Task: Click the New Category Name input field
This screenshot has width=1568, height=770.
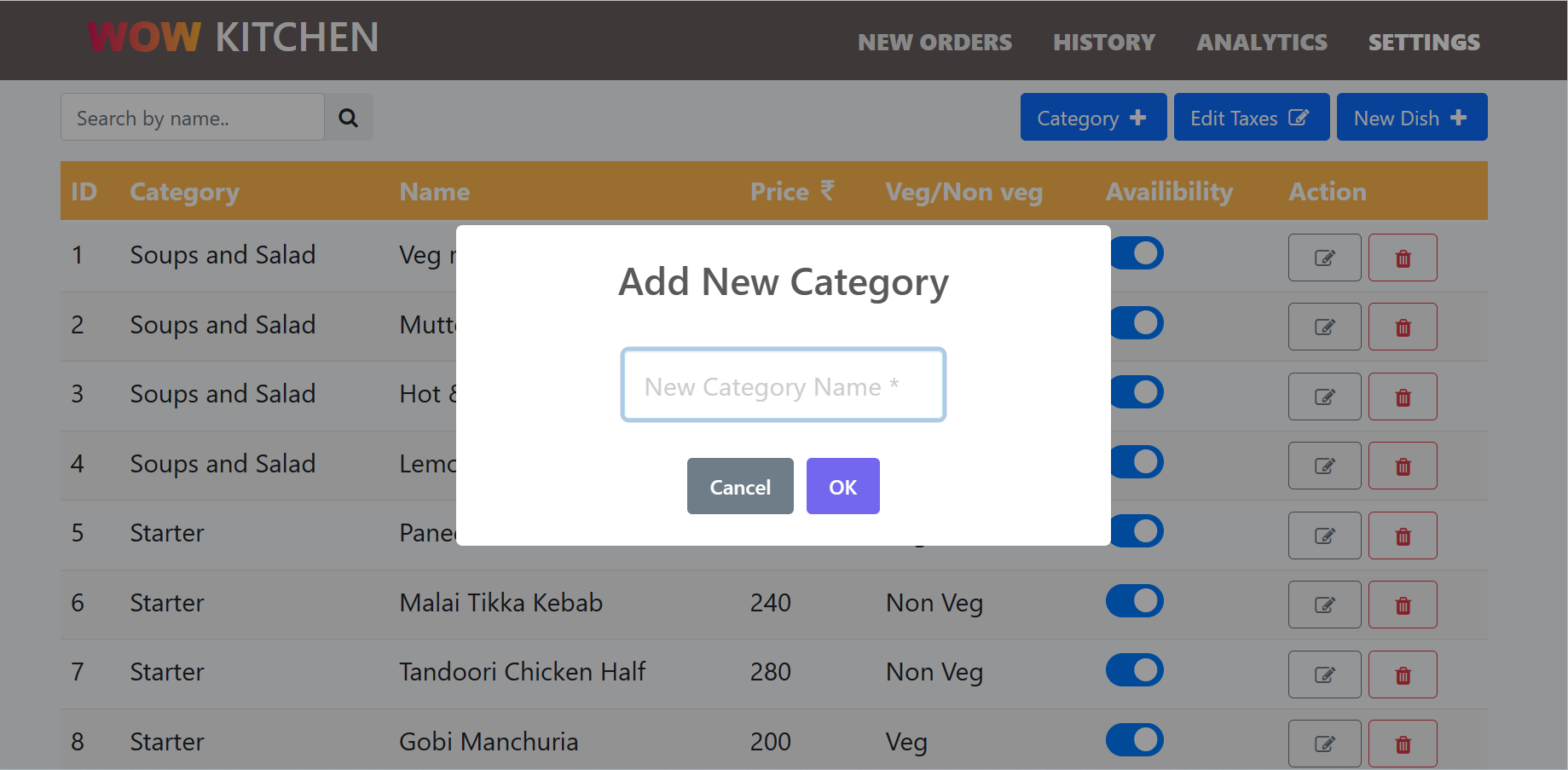Action: 783,385
